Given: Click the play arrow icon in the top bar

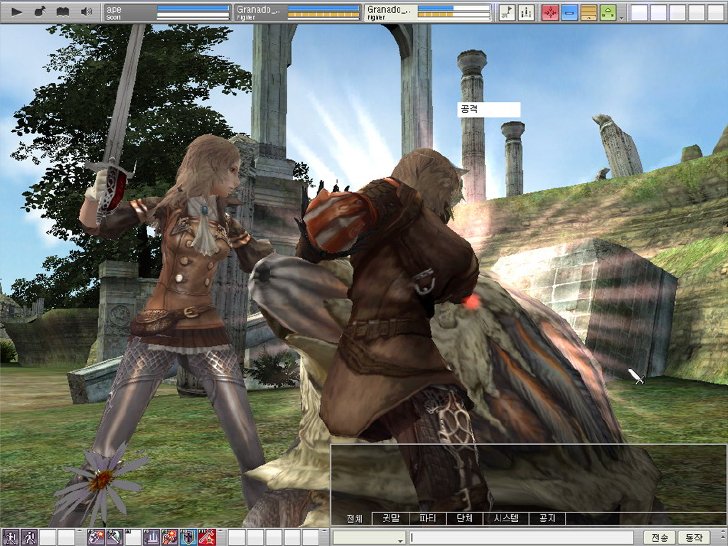Looking at the screenshot, I should (x=16, y=12).
